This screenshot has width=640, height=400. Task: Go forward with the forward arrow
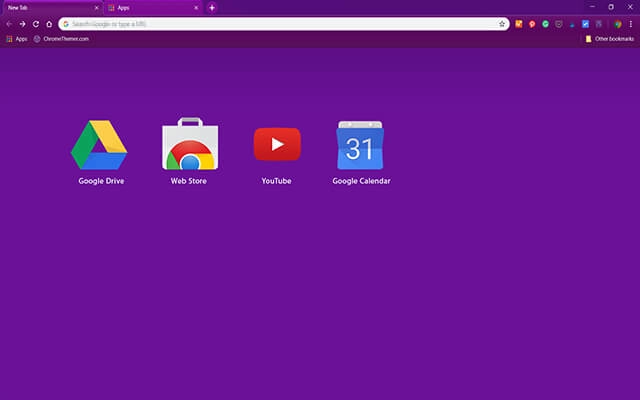click(22, 24)
